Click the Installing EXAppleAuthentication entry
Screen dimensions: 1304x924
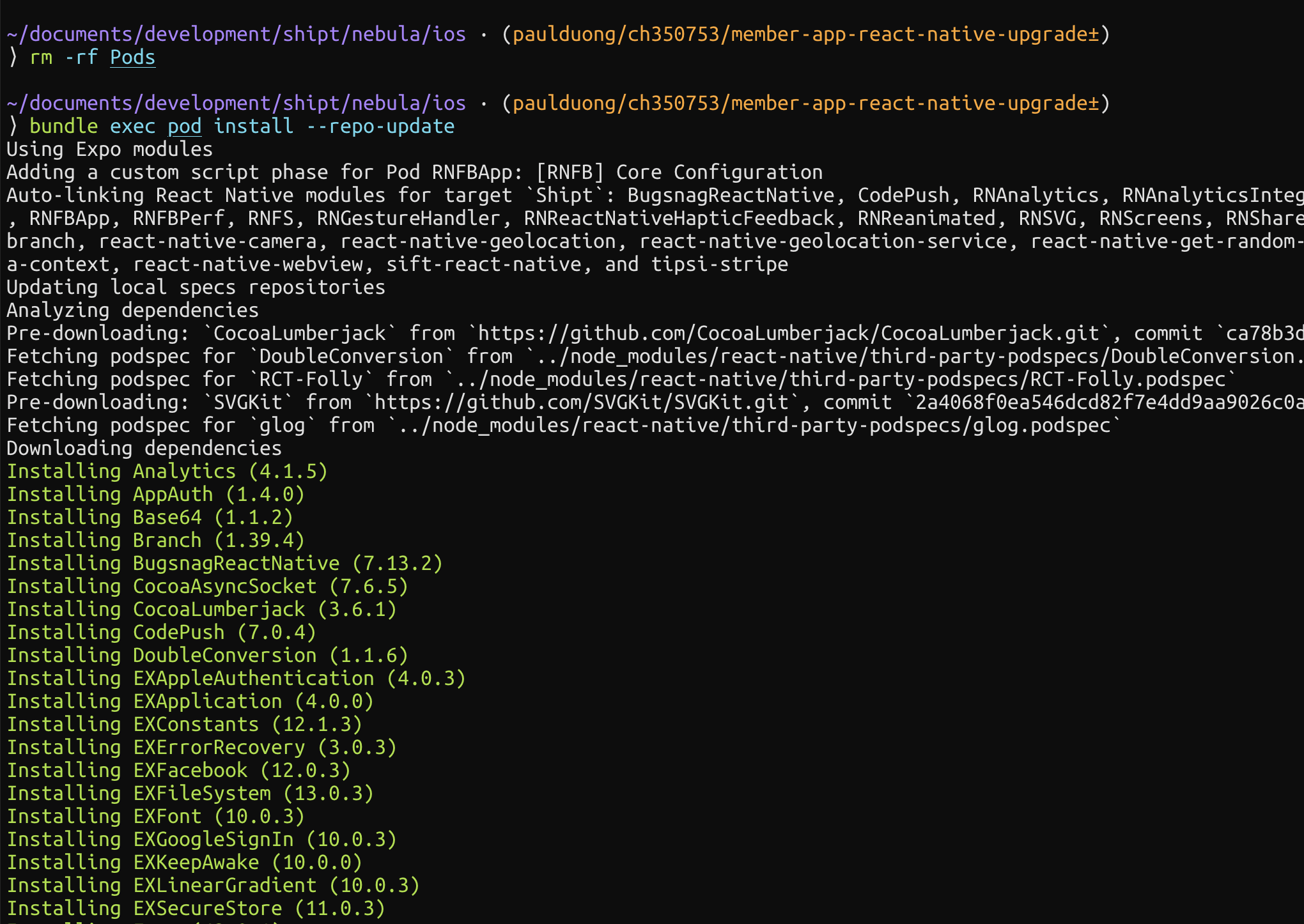[237, 678]
